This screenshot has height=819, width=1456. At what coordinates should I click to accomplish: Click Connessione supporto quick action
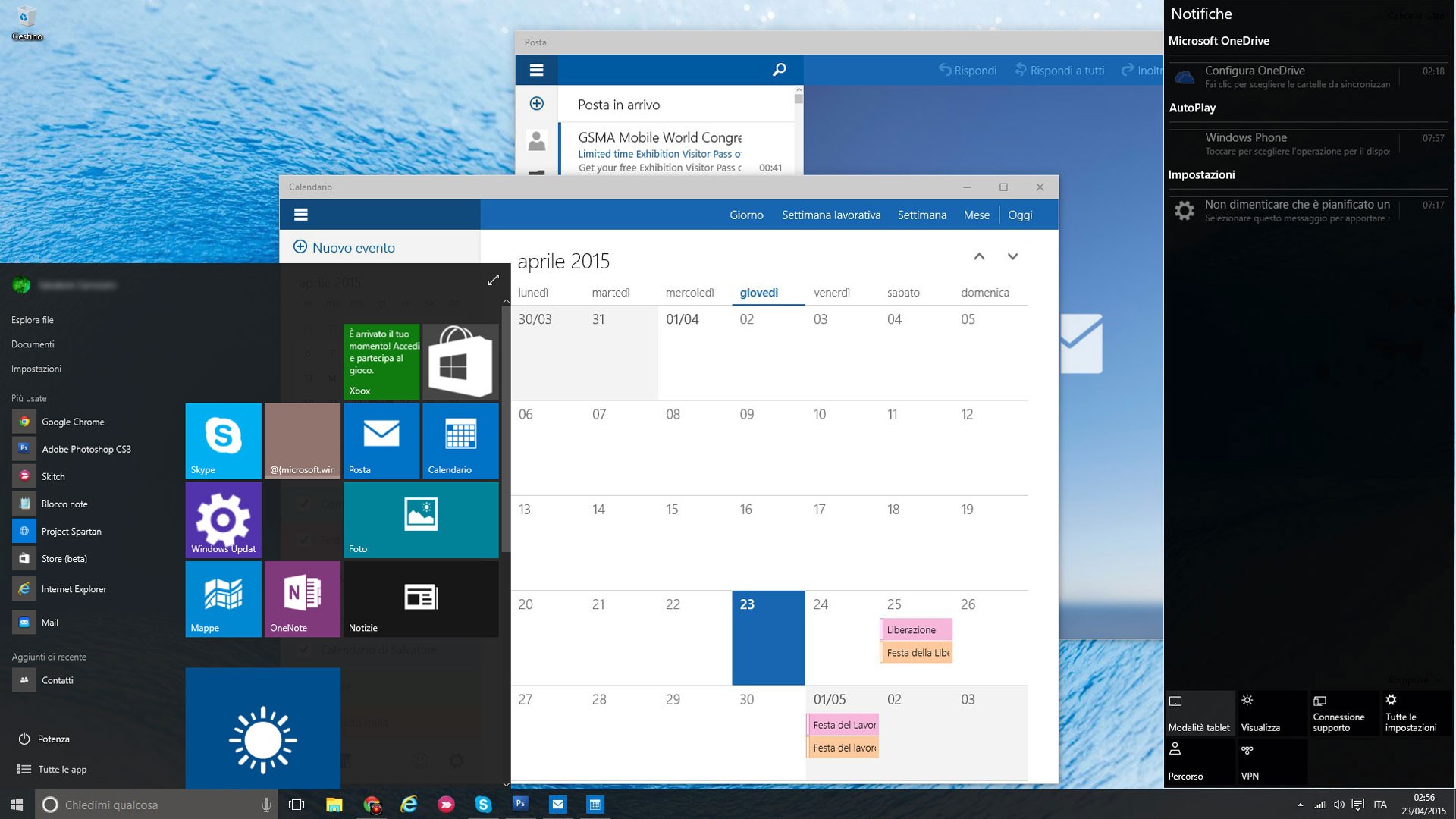point(1345,713)
